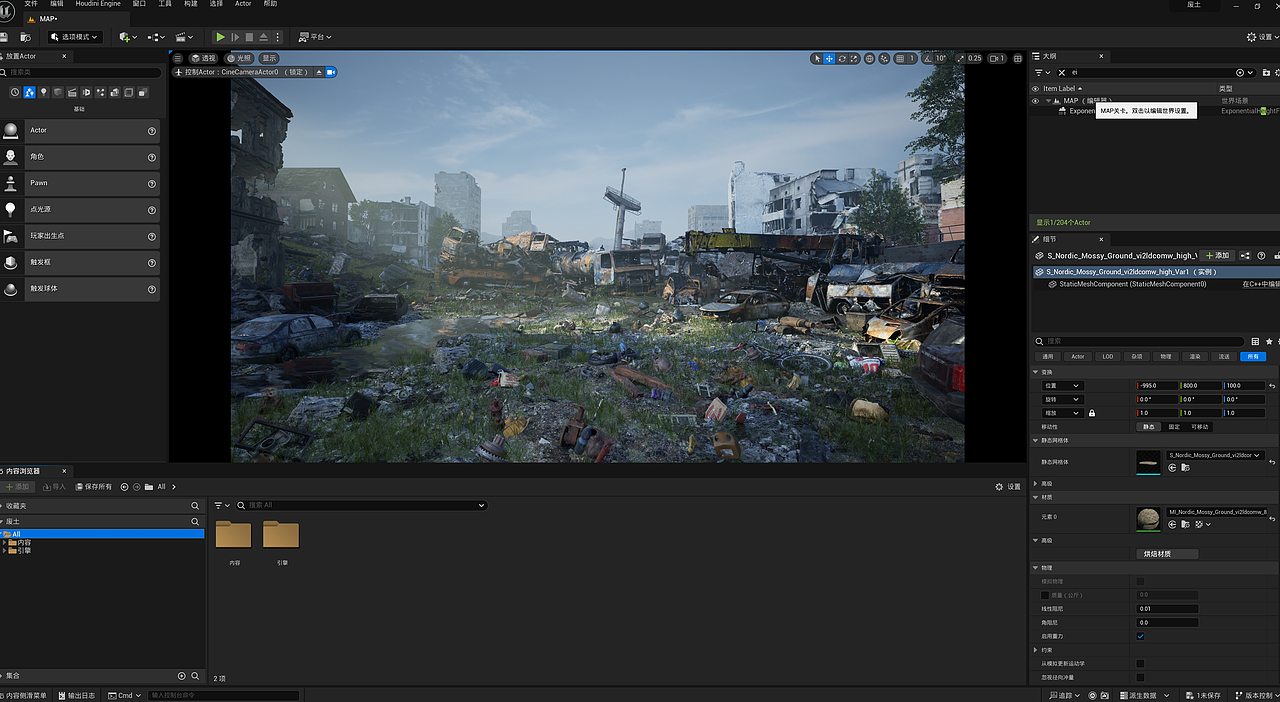
Task: Set mobility to 可移动 movable
Action: point(1200,426)
